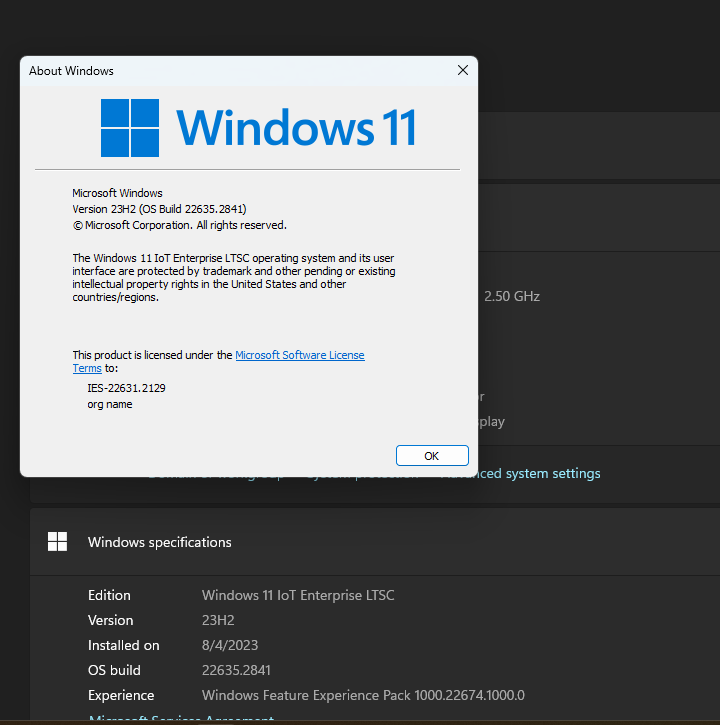Click the Microsoft Windows heading text in dialog
This screenshot has width=720, height=725.
point(117,193)
